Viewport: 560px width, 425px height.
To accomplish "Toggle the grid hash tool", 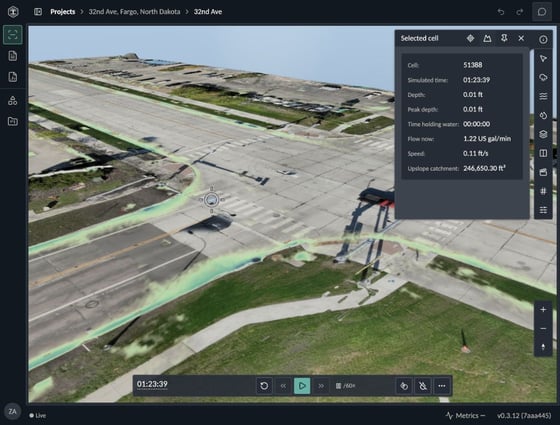I will click(543, 191).
